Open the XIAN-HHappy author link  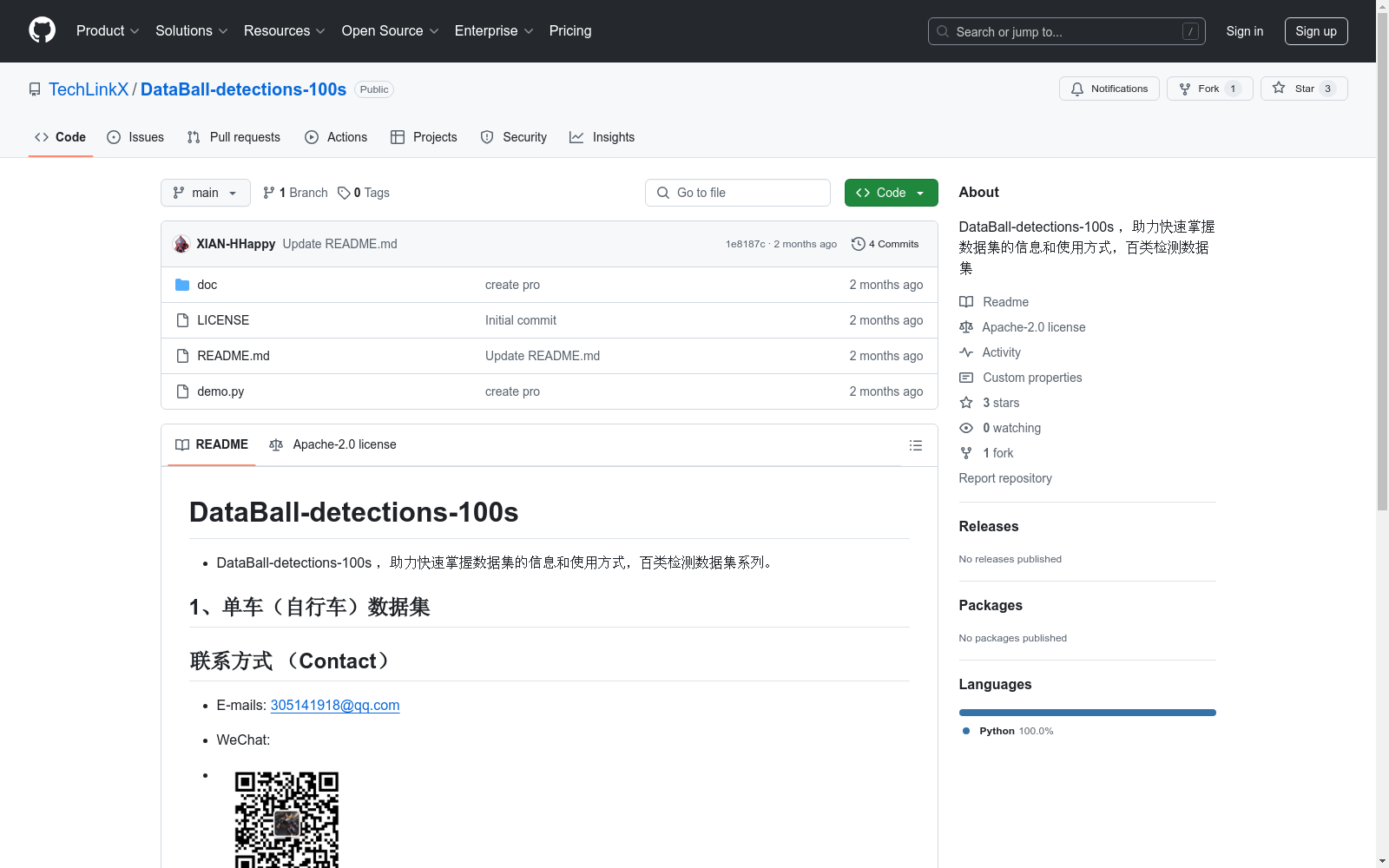tap(236, 244)
